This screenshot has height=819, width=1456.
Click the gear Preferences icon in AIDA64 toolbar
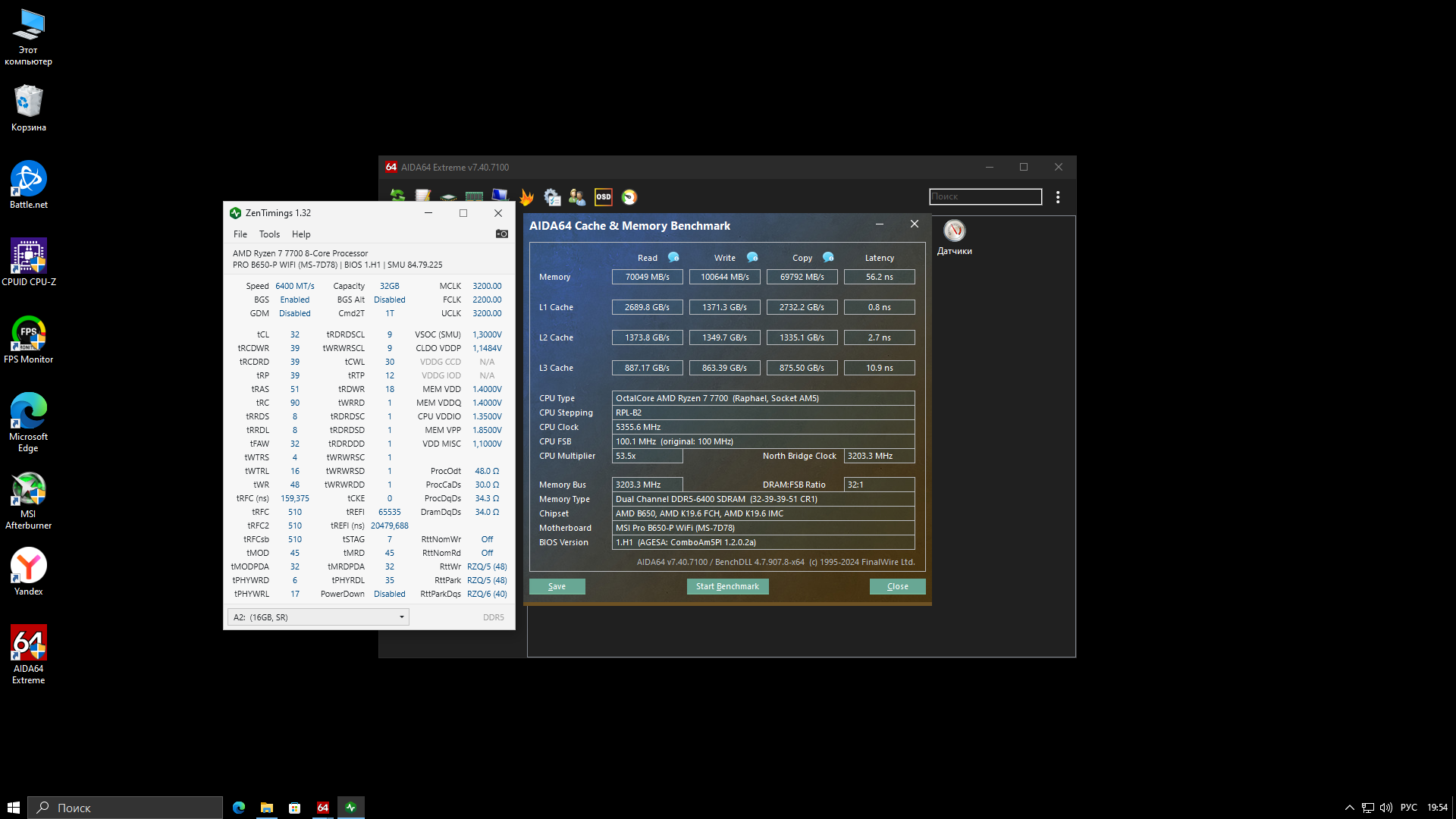552,197
